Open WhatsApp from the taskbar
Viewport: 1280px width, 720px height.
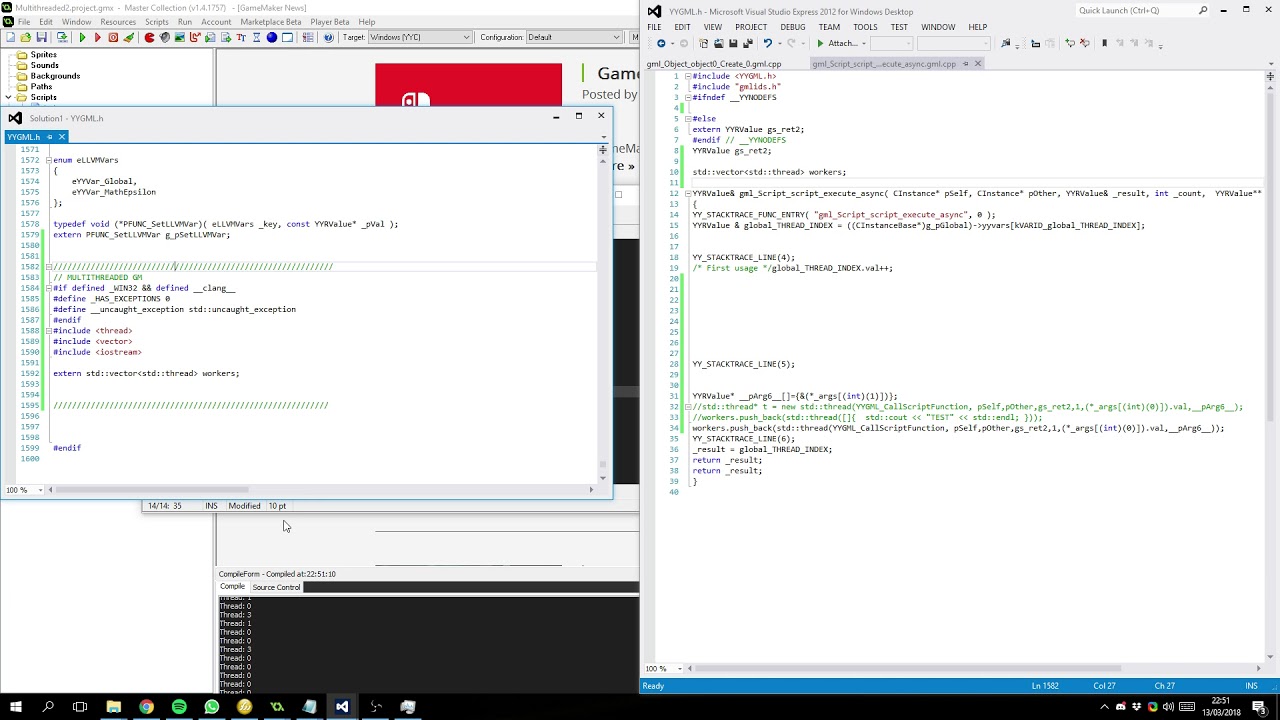coord(212,706)
